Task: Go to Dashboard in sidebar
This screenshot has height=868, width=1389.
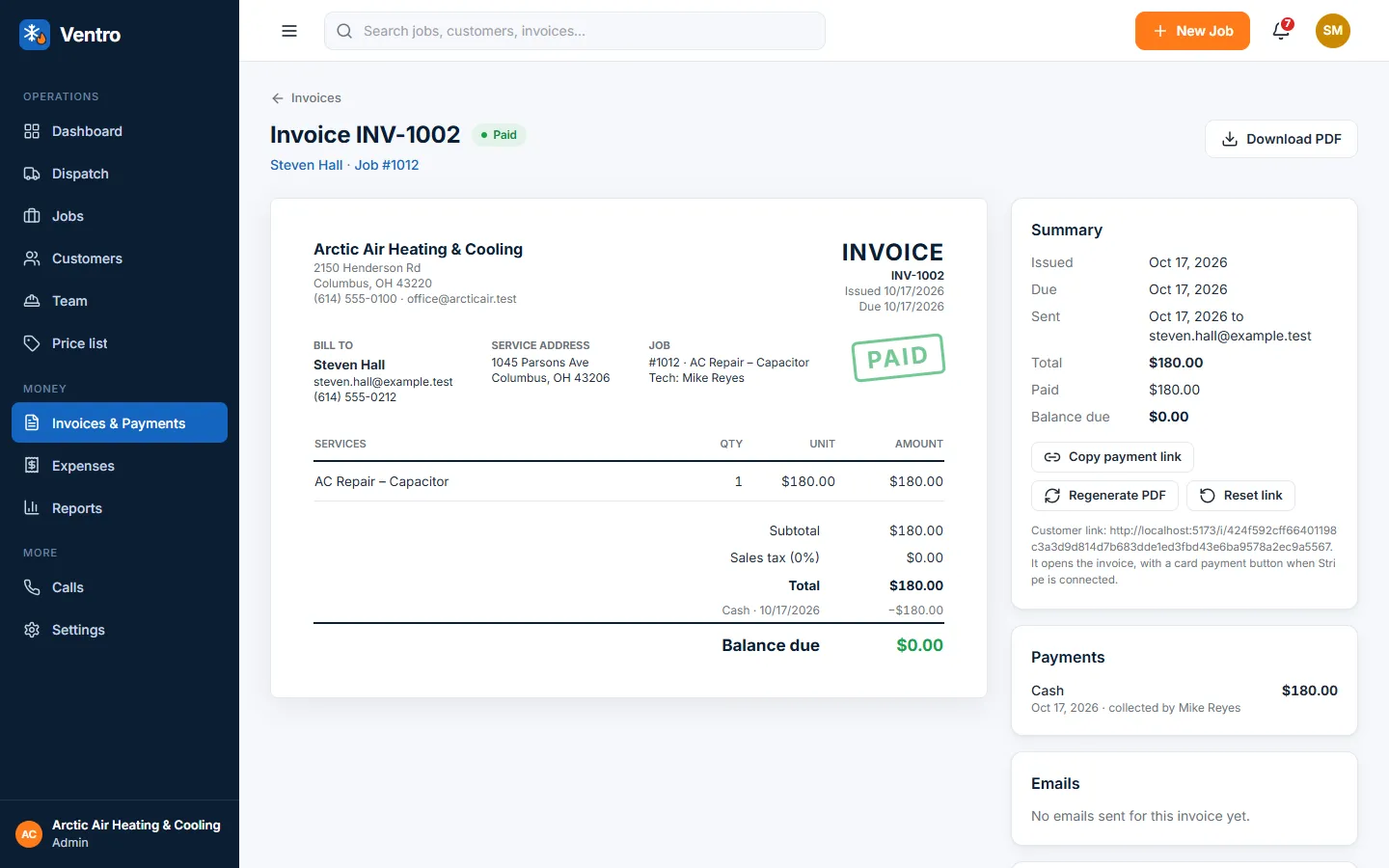Action: 120,131
